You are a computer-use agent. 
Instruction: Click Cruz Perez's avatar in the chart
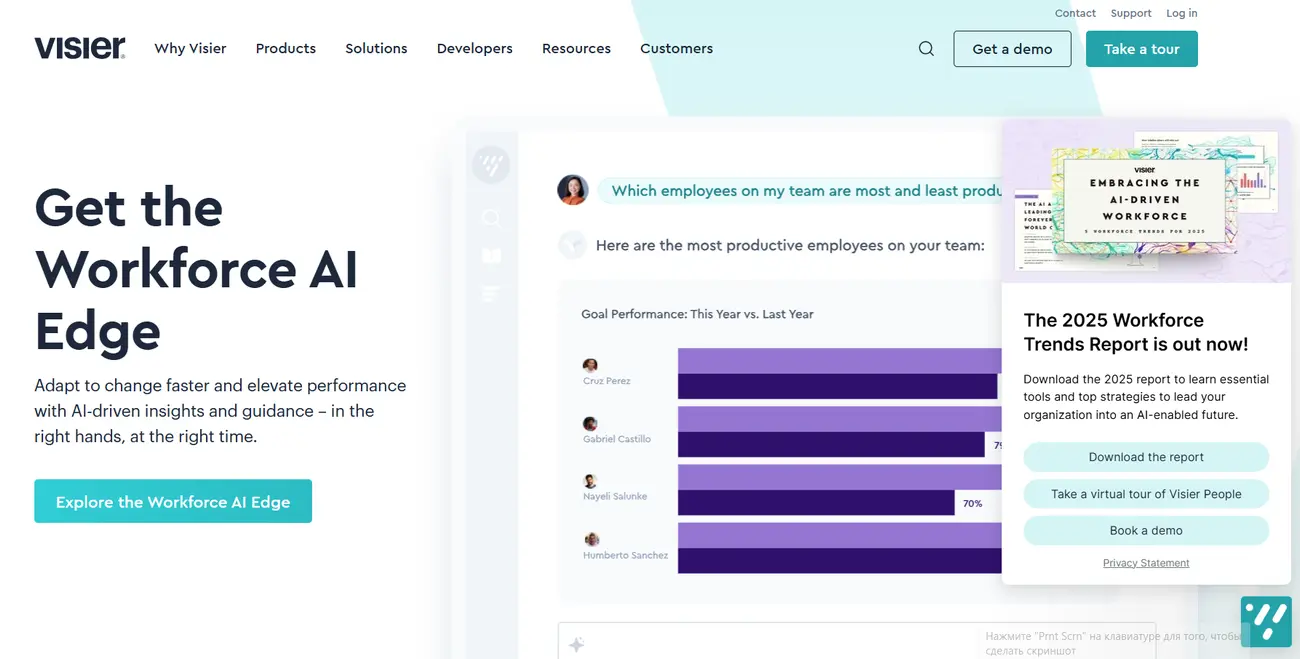click(590, 366)
